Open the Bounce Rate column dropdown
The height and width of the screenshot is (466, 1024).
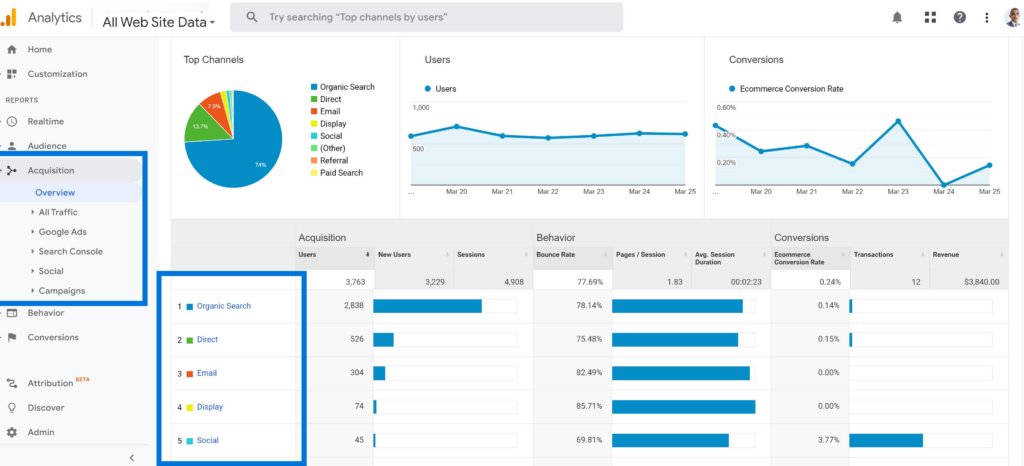tap(605, 255)
